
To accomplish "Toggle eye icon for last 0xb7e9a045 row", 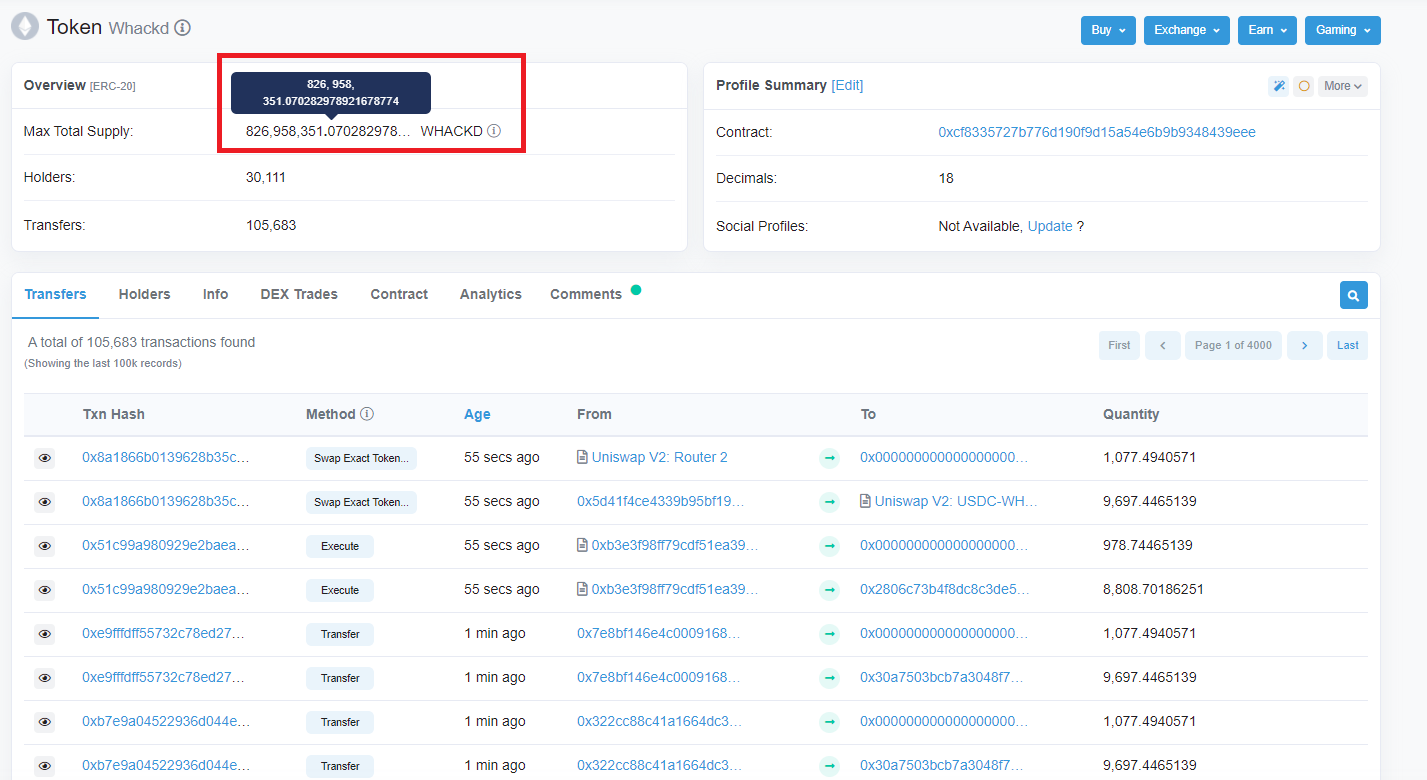I will [x=44, y=766].
